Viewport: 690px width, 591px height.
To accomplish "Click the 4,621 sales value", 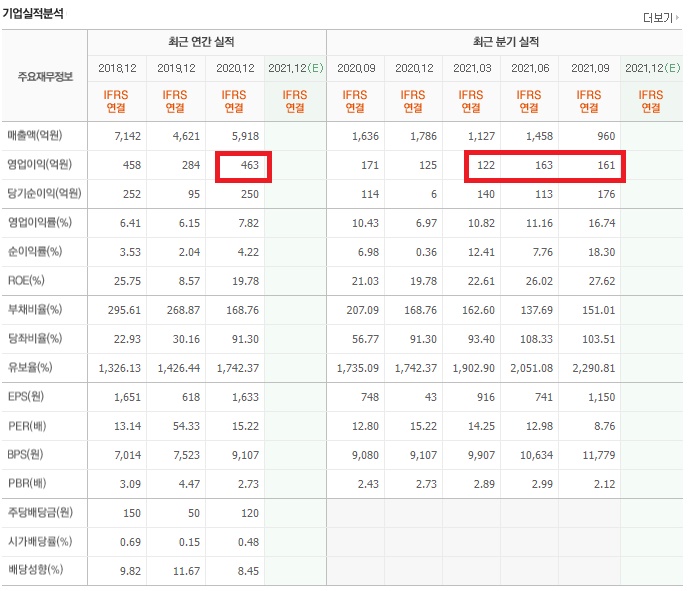I will [186, 136].
